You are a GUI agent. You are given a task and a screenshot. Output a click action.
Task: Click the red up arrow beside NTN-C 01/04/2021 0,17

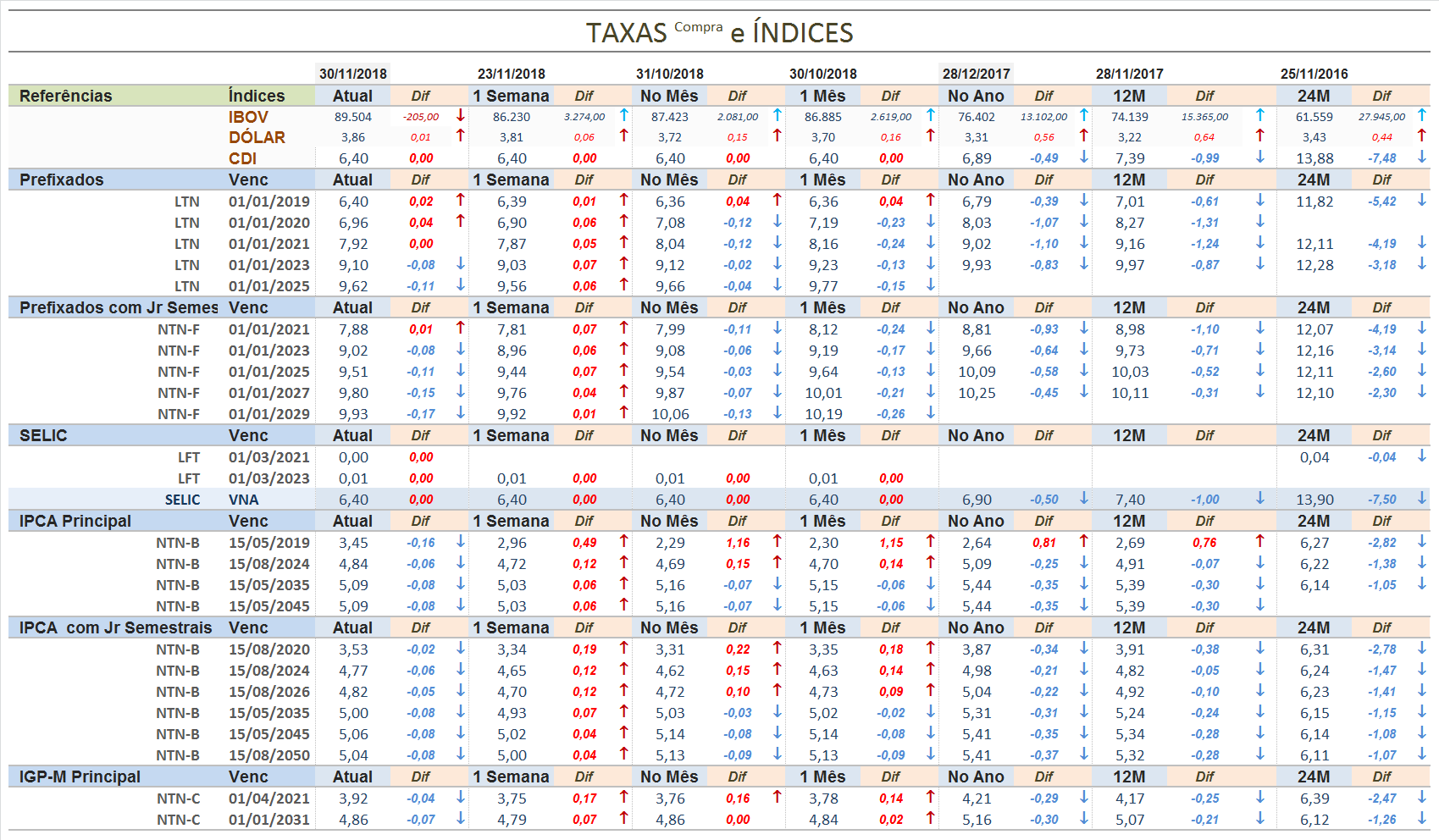pos(624,797)
